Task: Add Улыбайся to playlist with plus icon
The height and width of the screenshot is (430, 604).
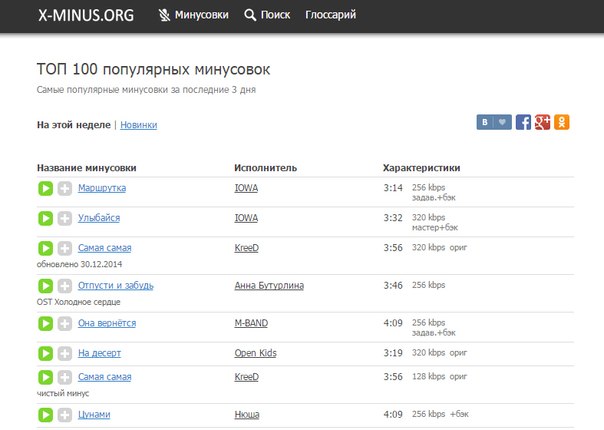Action: click(65, 218)
